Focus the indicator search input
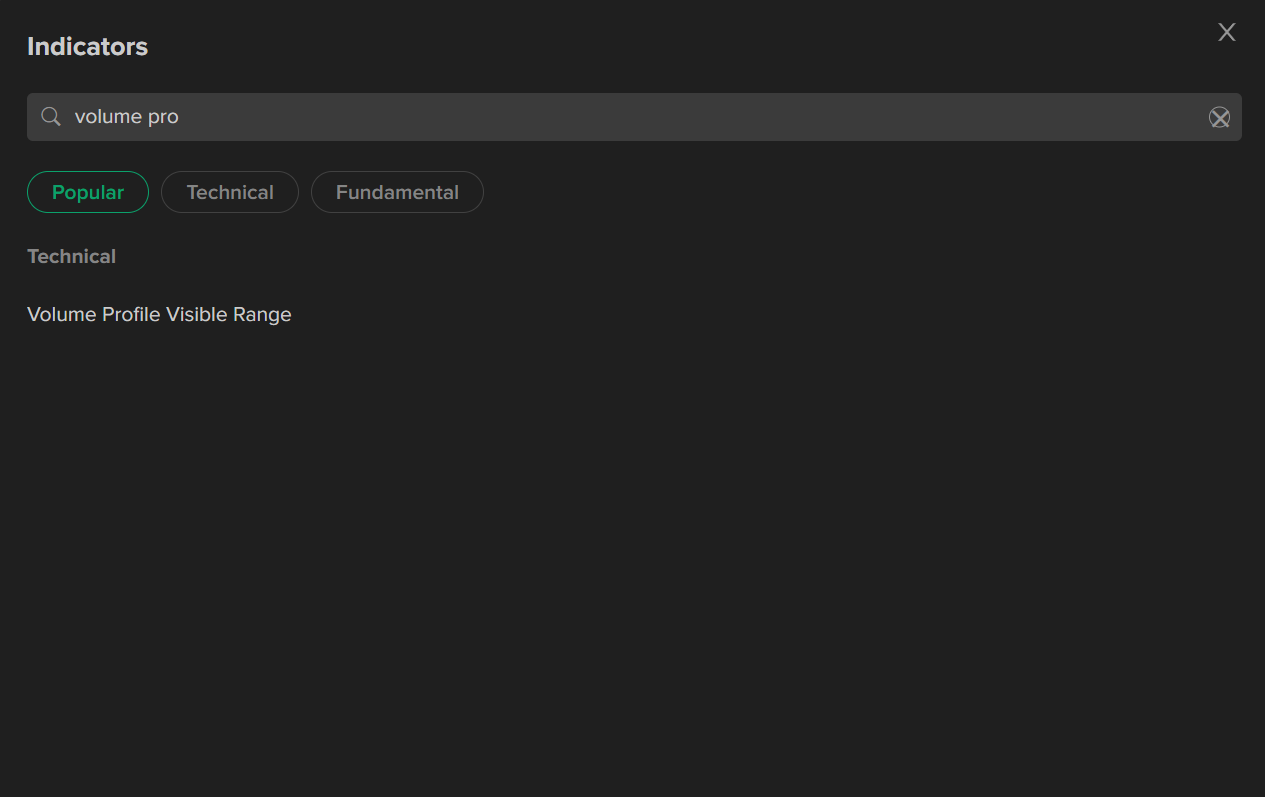Image resolution: width=1265 pixels, height=797 pixels. (x=634, y=117)
